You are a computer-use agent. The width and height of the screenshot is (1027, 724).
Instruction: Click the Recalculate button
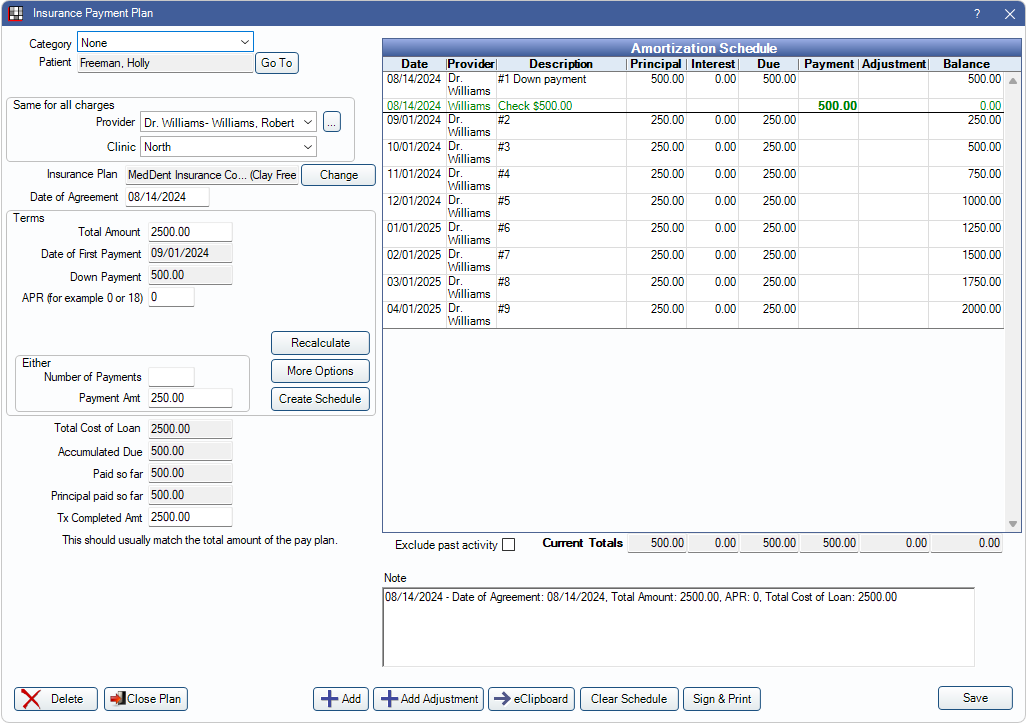click(320, 343)
